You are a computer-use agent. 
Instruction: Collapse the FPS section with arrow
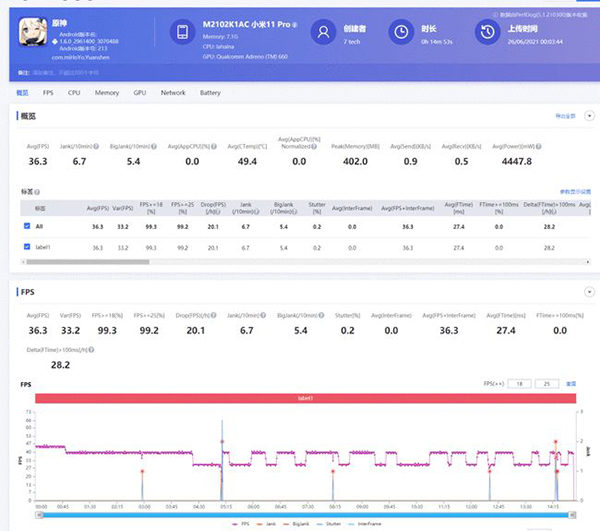pyautogui.click(x=589, y=293)
